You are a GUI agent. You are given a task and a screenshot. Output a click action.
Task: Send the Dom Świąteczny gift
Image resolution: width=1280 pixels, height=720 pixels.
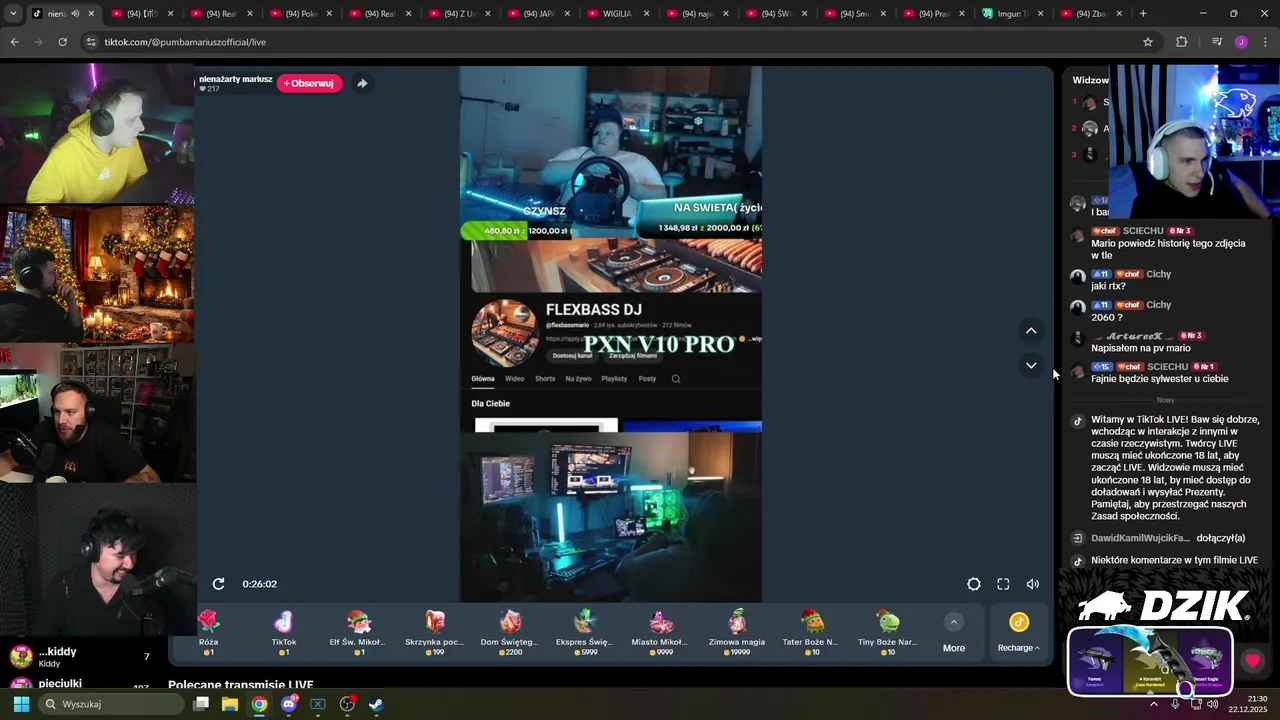click(x=510, y=632)
